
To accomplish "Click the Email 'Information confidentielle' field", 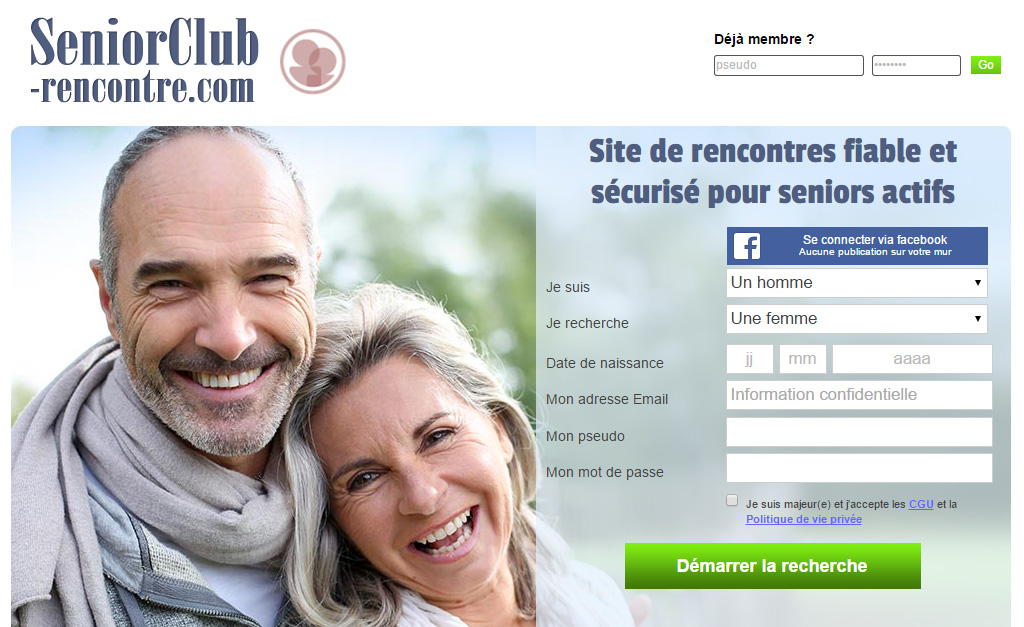I will point(859,395).
